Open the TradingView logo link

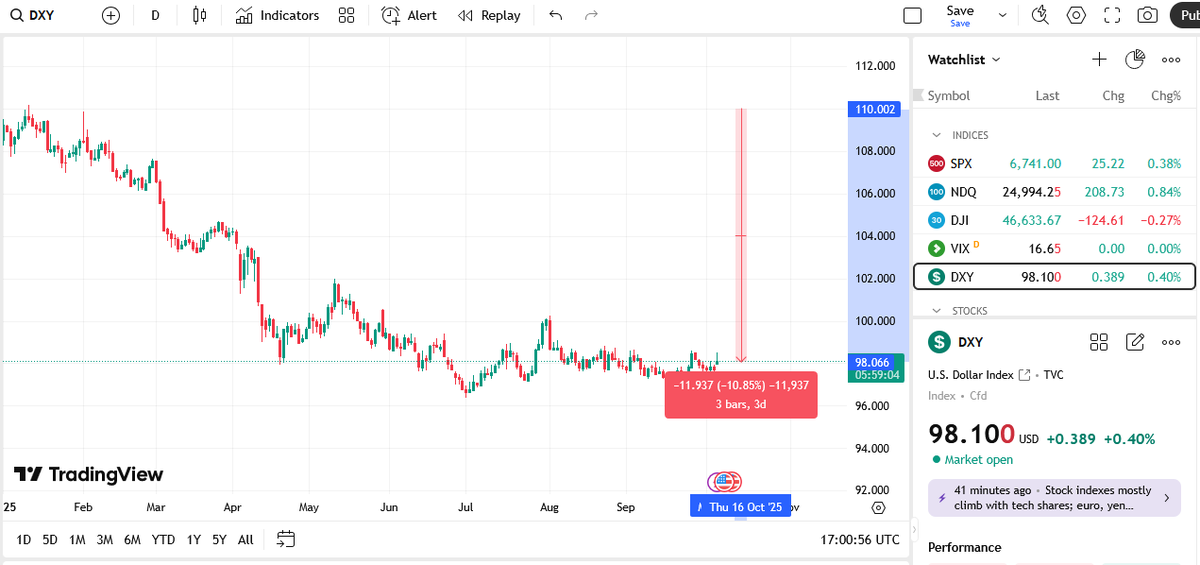coord(88,475)
